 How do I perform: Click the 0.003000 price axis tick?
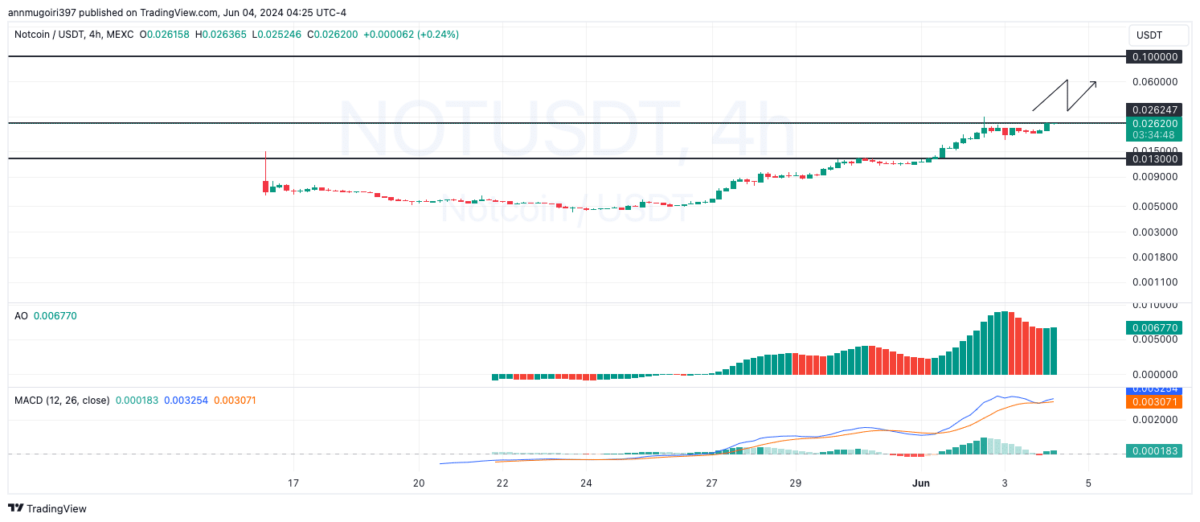(x=1153, y=231)
